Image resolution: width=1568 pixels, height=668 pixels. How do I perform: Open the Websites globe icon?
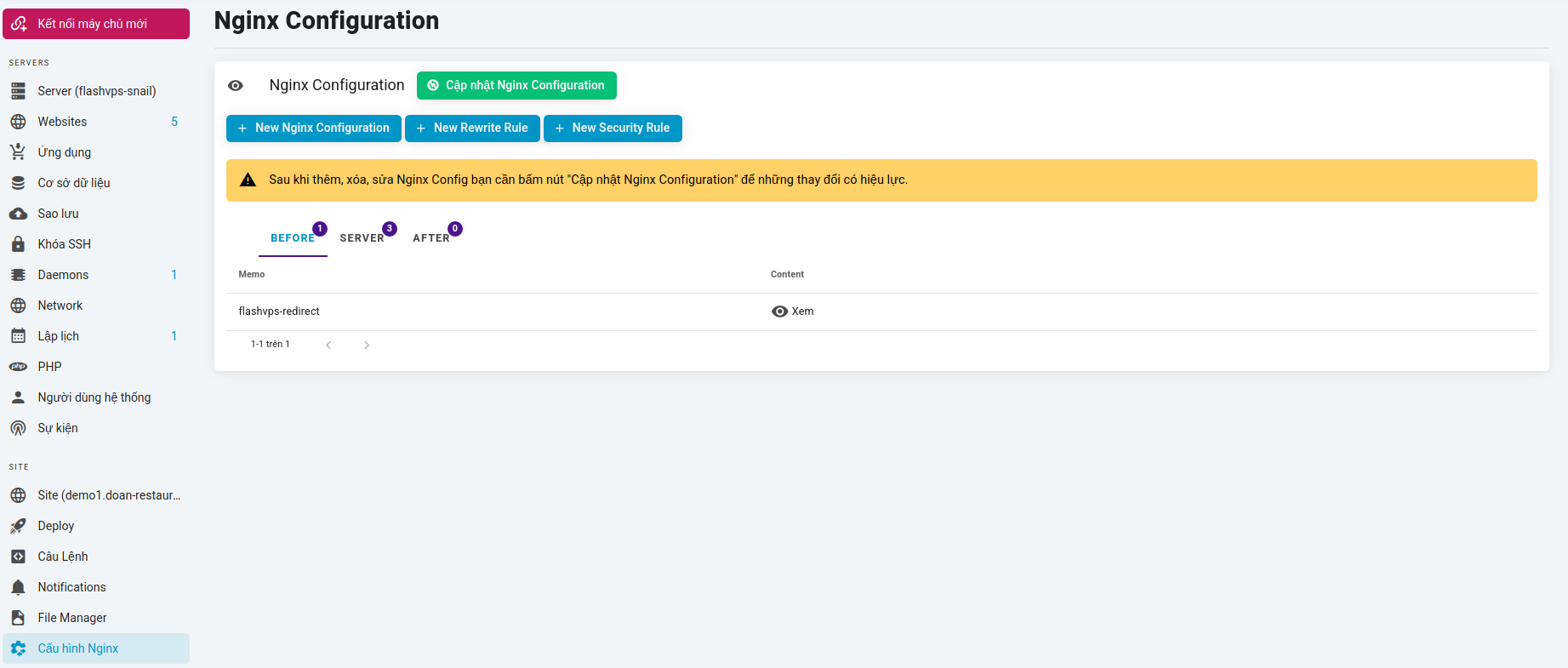click(x=18, y=122)
